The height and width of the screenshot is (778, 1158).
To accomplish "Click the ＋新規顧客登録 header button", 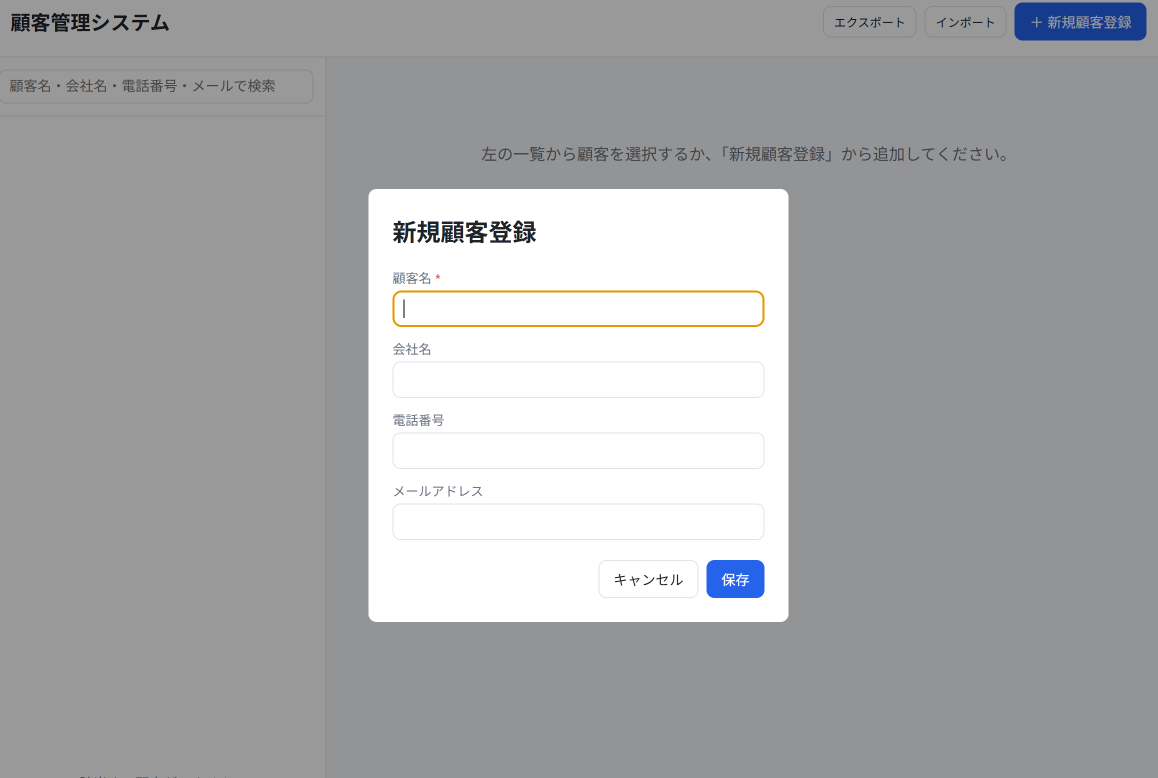I will click(x=1080, y=22).
